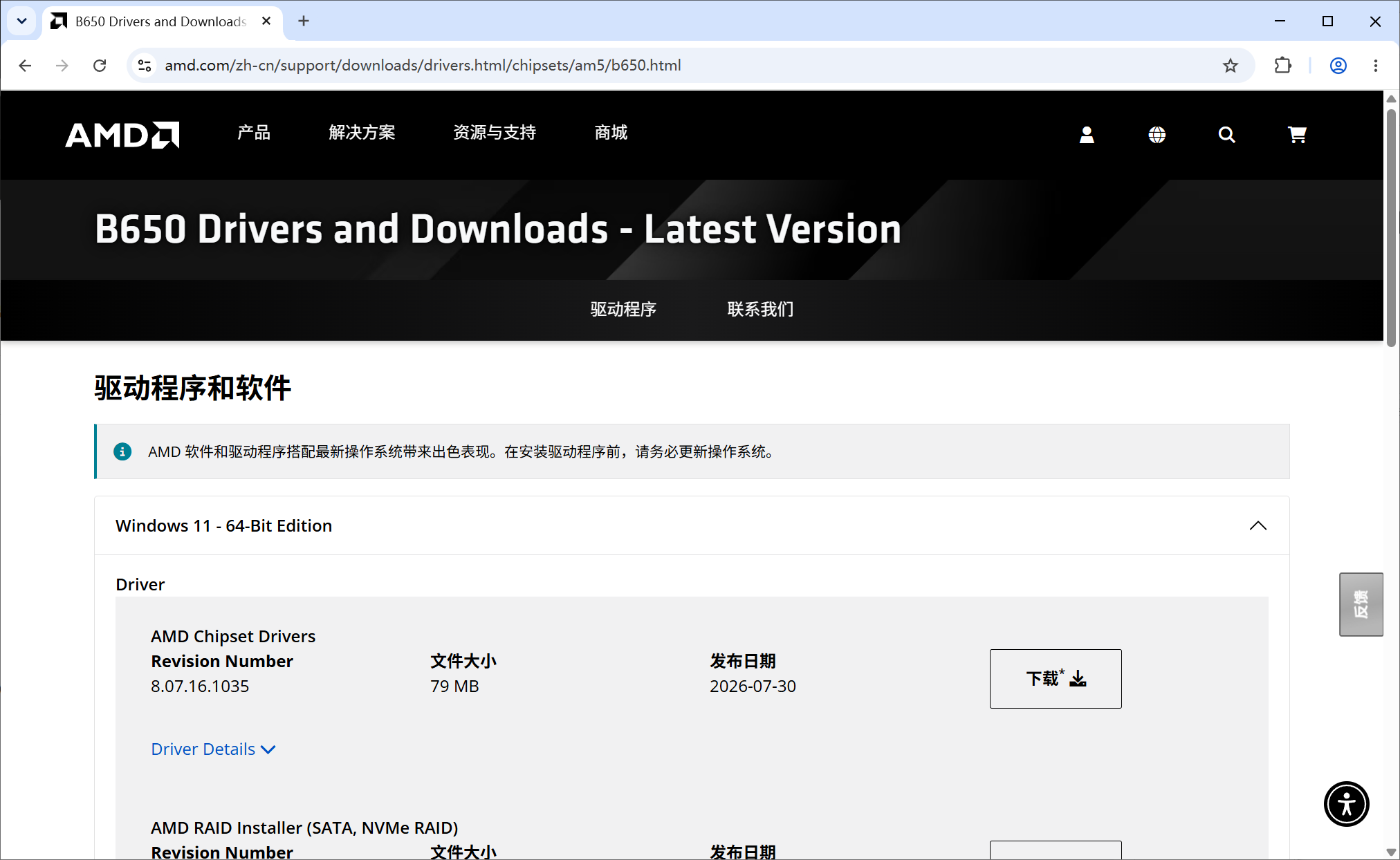Expand Driver Details for AMD Chipset Drivers
The width and height of the screenshot is (1400, 860).
(x=213, y=749)
